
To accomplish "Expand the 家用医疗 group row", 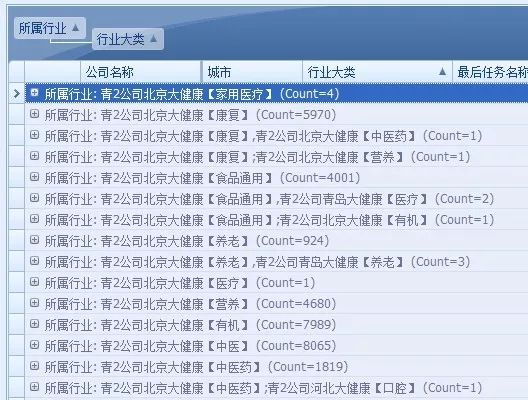I will pyautogui.click(x=34, y=93).
